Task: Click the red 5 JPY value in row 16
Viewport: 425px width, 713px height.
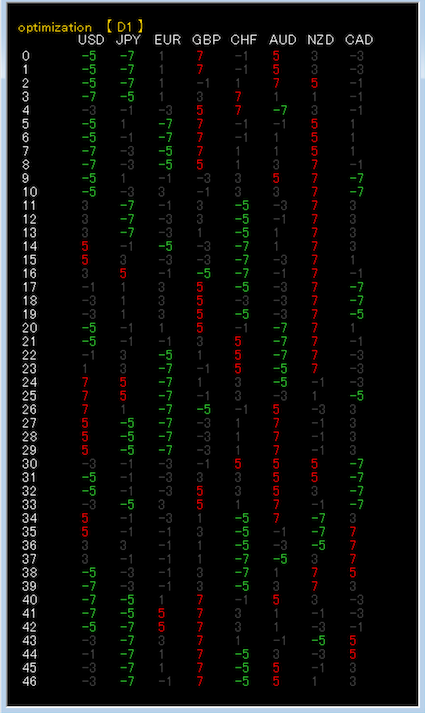Action: pyautogui.click(x=124, y=273)
